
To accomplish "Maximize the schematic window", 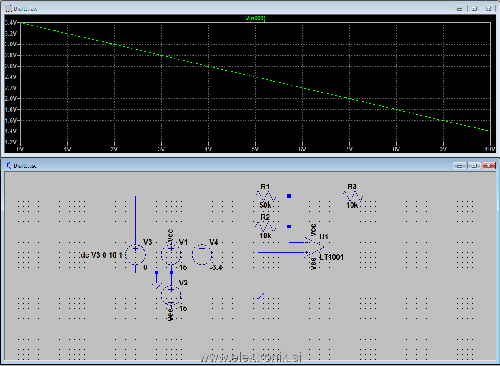I will coord(474,166).
